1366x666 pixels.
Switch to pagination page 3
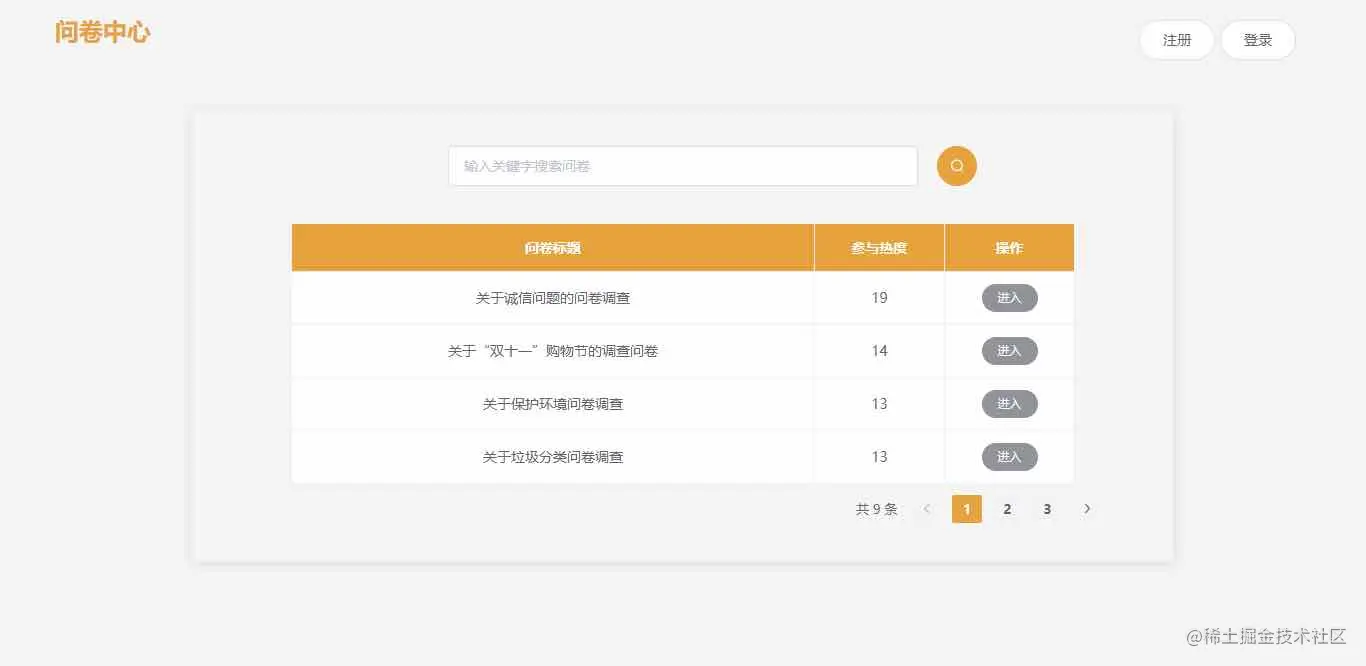coord(1047,509)
